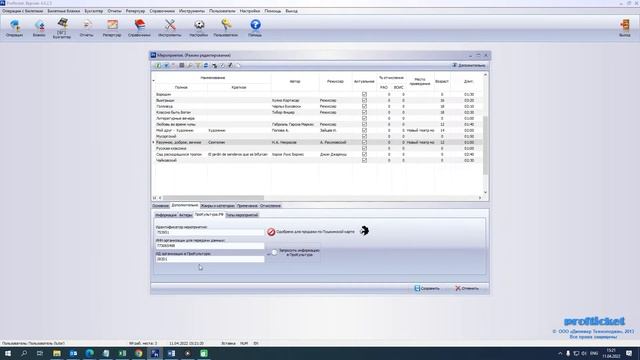Open the Билетные бланки menu
This screenshot has height=360, width=640.
click(x=64, y=11)
